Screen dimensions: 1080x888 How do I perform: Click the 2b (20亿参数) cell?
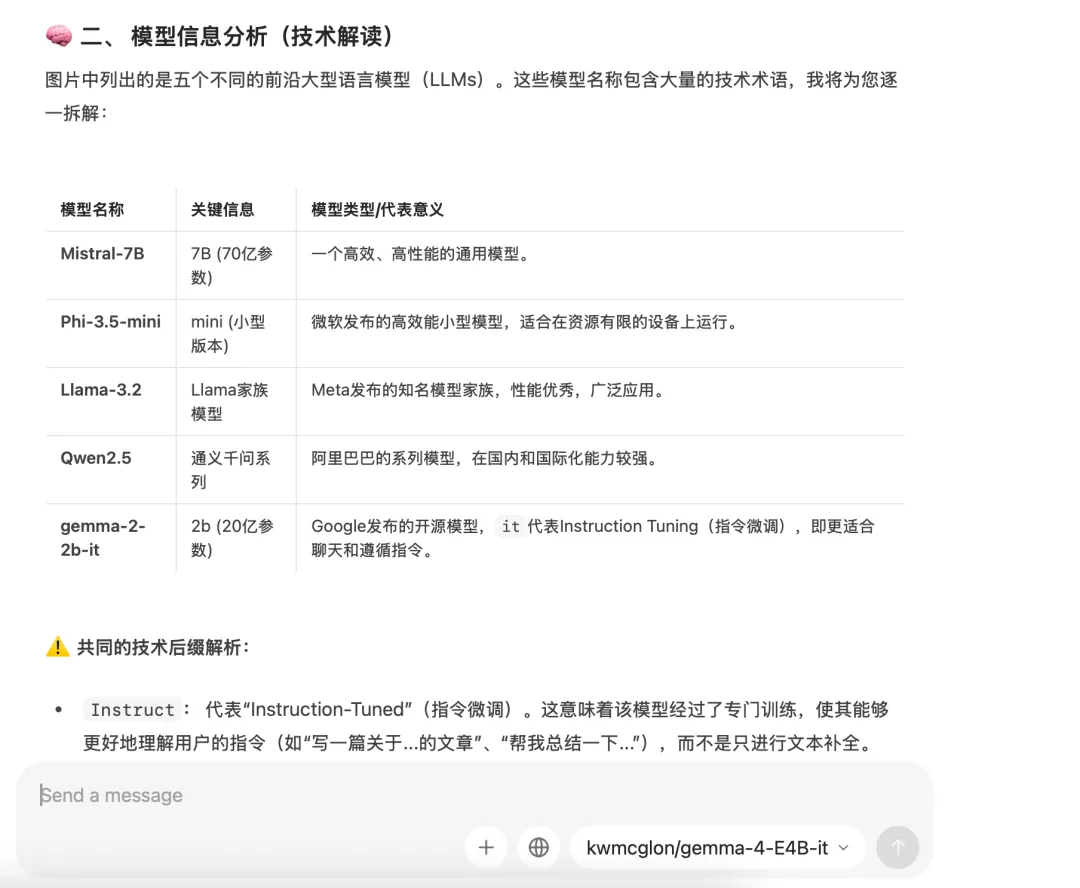pyautogui.click(x=236, y=538)
